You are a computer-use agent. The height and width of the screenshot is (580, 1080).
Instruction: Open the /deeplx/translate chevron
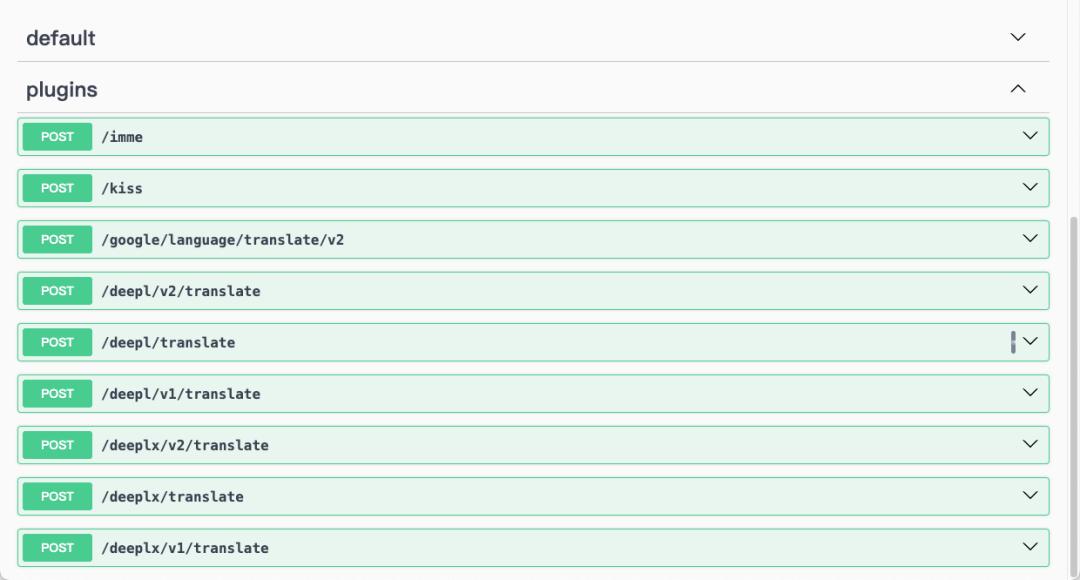(1030, 496)
